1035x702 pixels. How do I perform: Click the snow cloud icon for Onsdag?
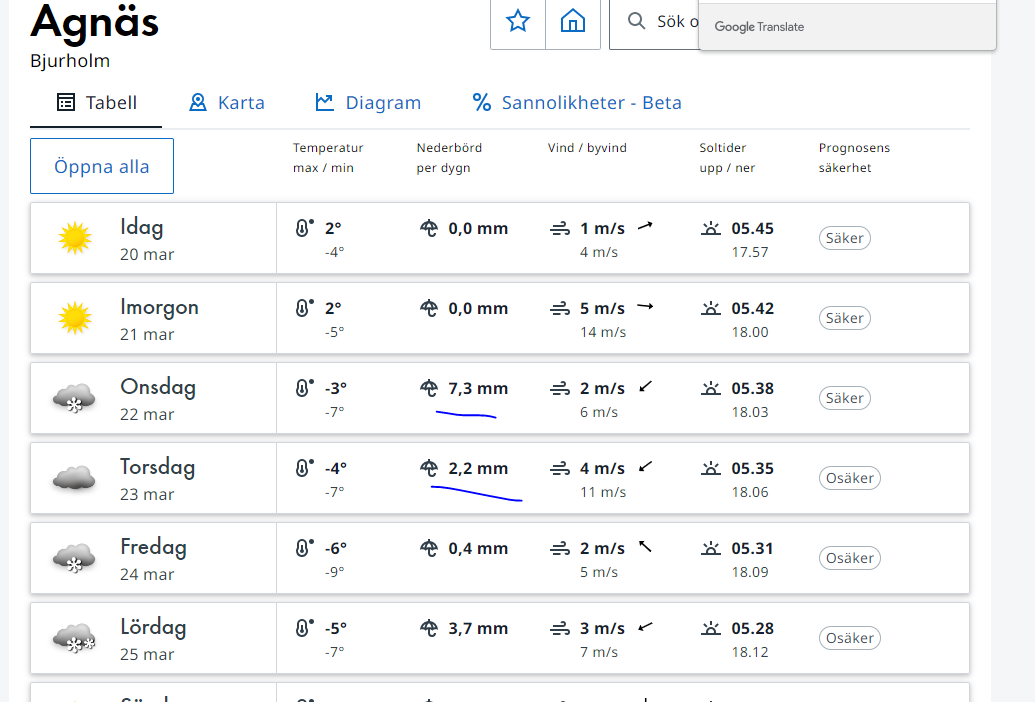74,398
